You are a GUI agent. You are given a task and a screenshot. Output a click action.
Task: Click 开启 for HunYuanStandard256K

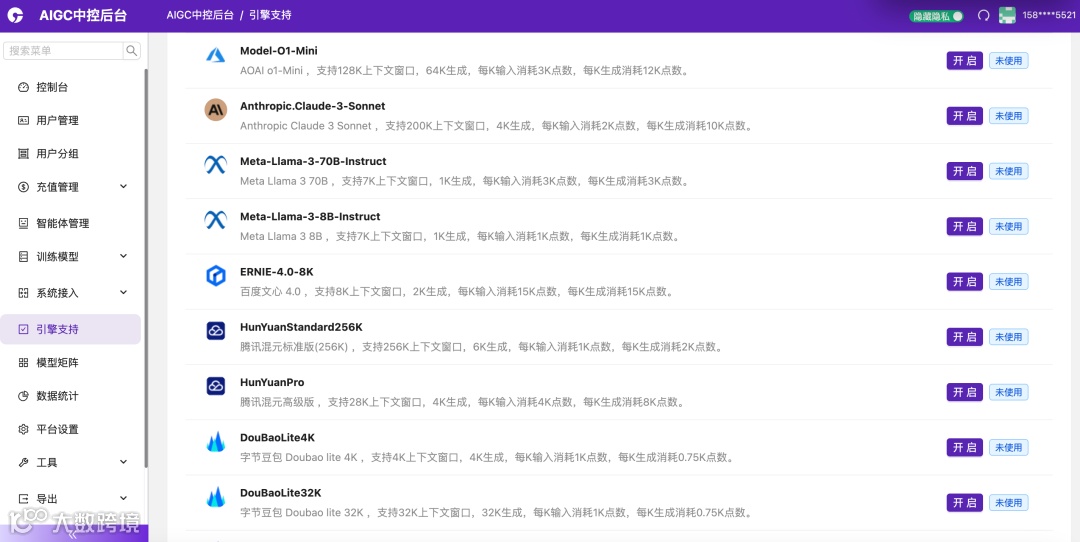964,337
